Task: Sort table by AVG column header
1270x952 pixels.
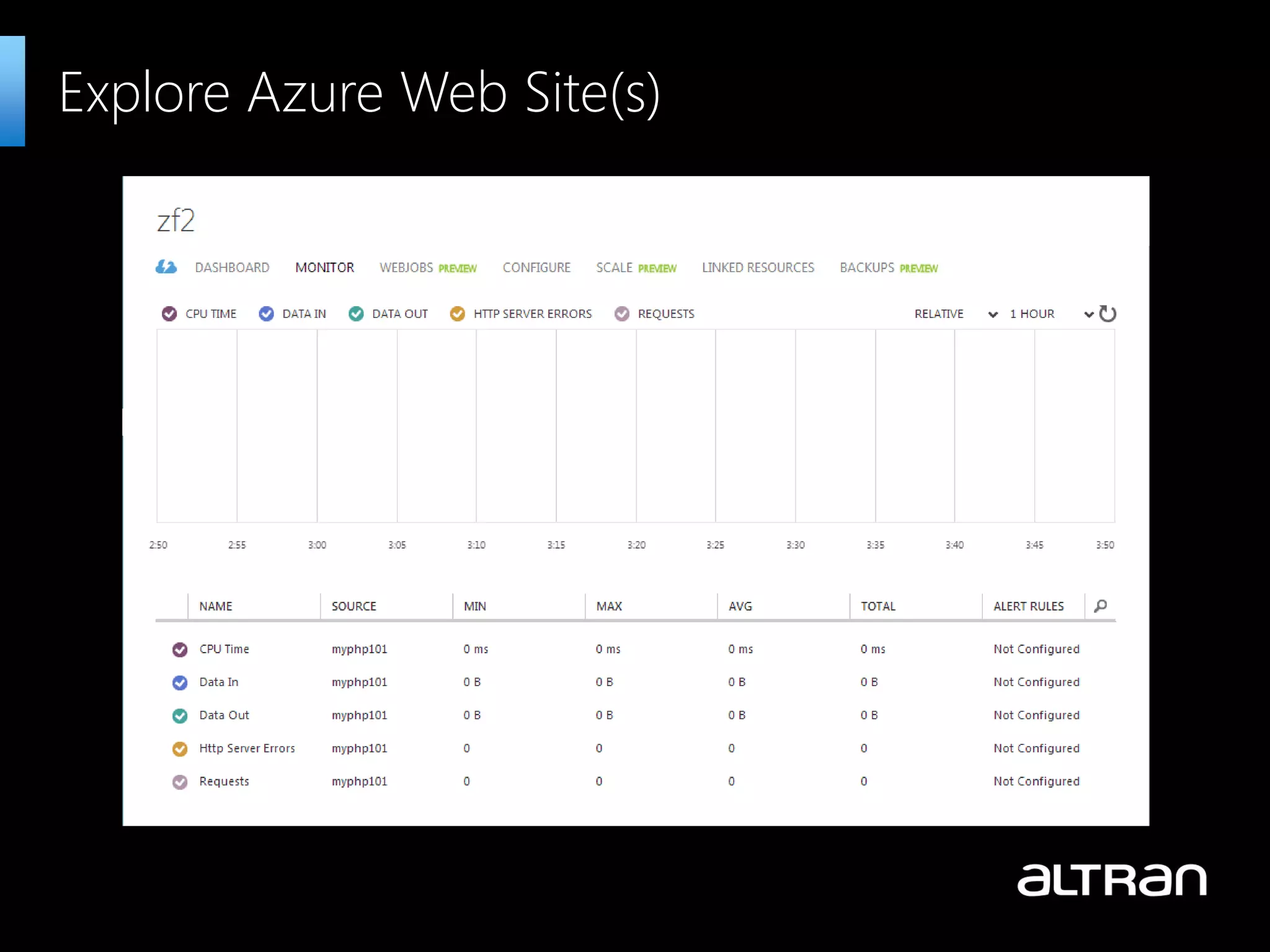Action: click(740, 606)
